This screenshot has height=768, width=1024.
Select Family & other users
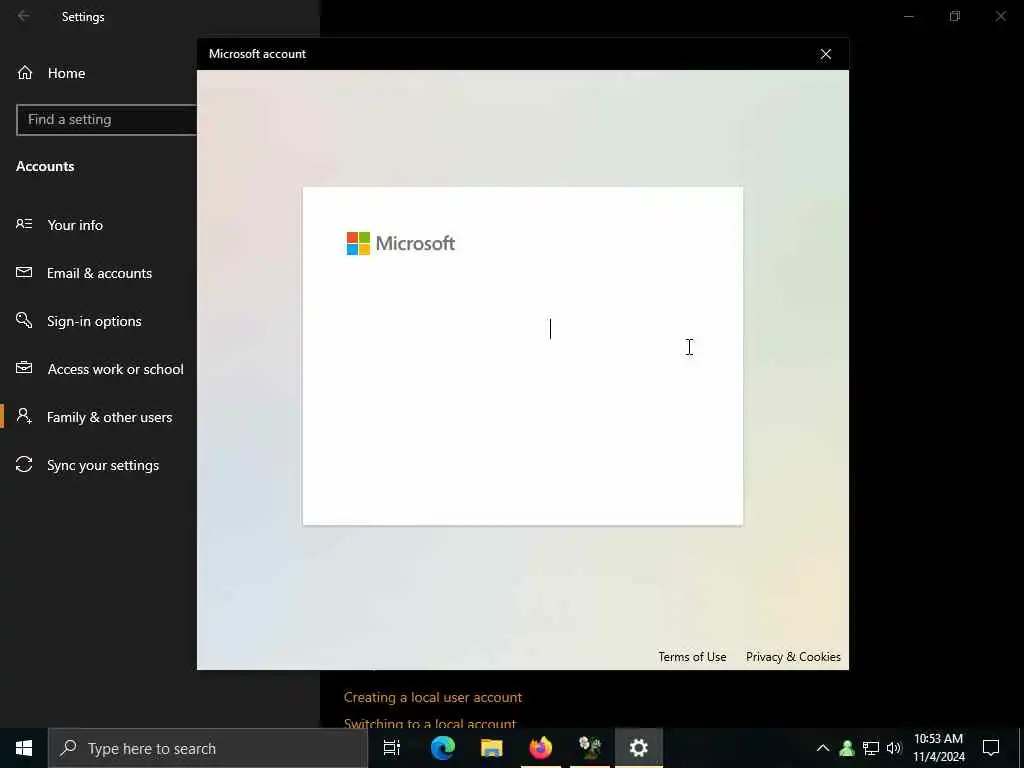click(110, 417)
